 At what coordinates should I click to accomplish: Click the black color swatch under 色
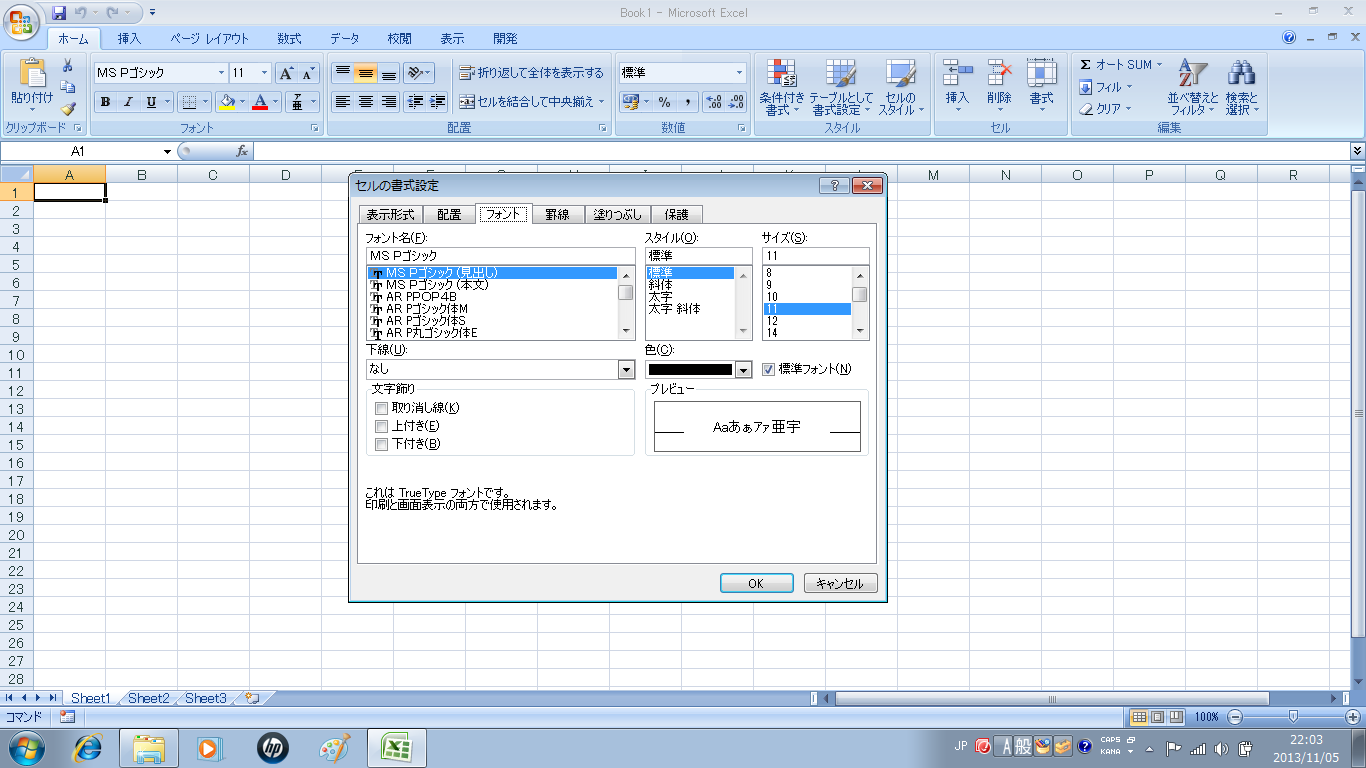pos(690,370)
